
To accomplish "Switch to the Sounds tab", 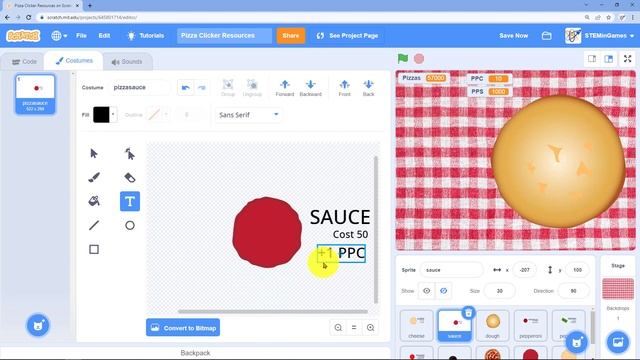I will [127, 62].
